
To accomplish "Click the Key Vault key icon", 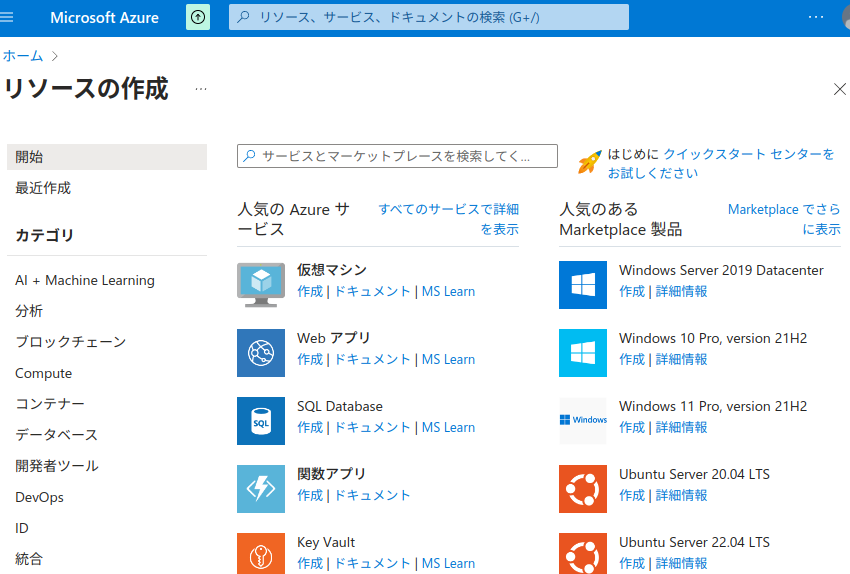I will tap(261, 553).
